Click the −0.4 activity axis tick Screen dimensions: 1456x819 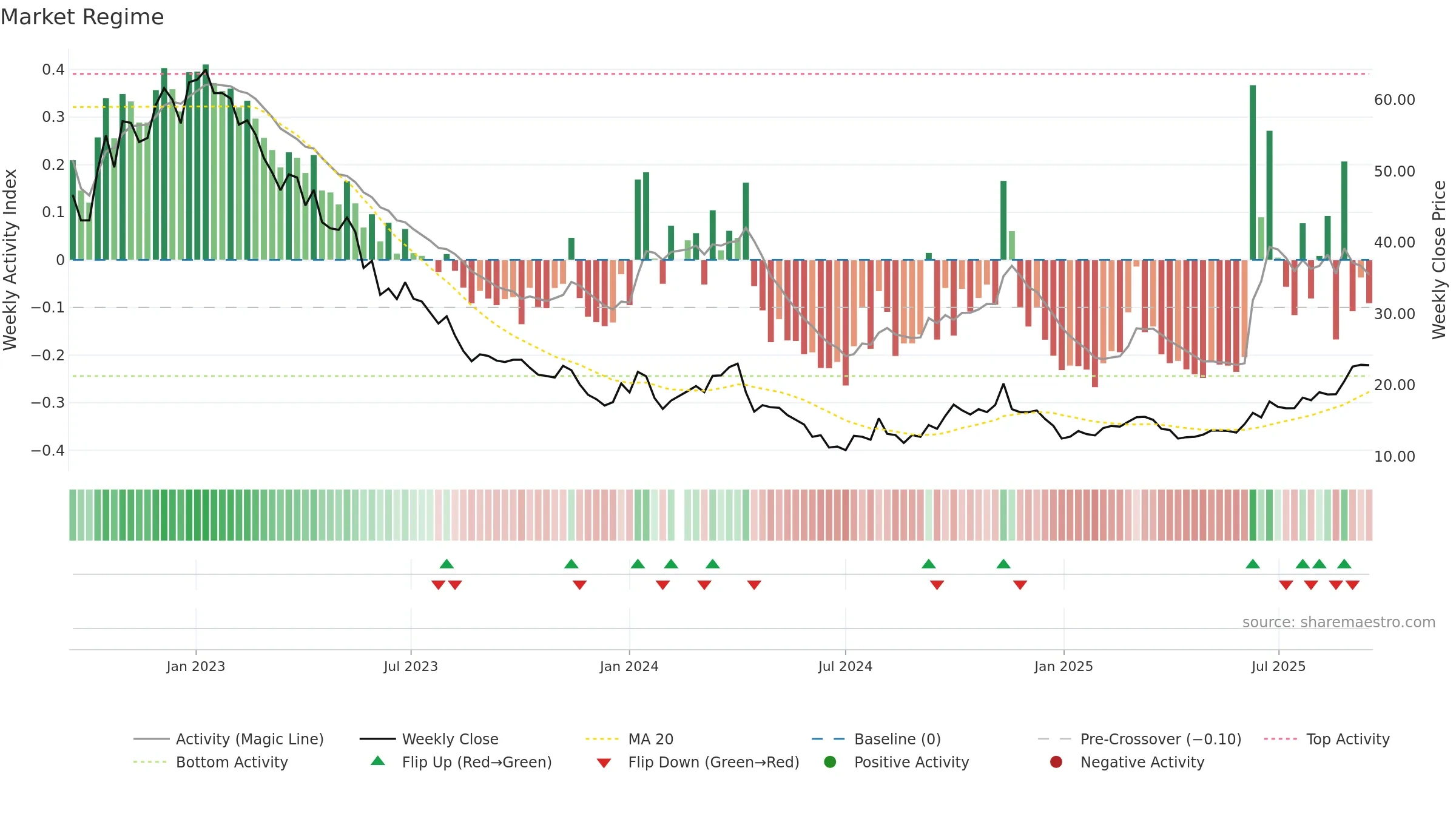point(47,450)
